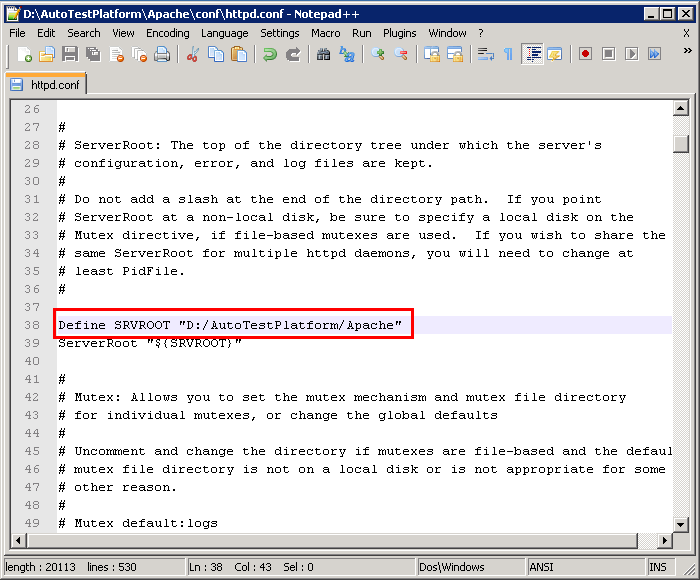Minimize the Notepad++ window

pyautogui.click(x=651, y=14)
